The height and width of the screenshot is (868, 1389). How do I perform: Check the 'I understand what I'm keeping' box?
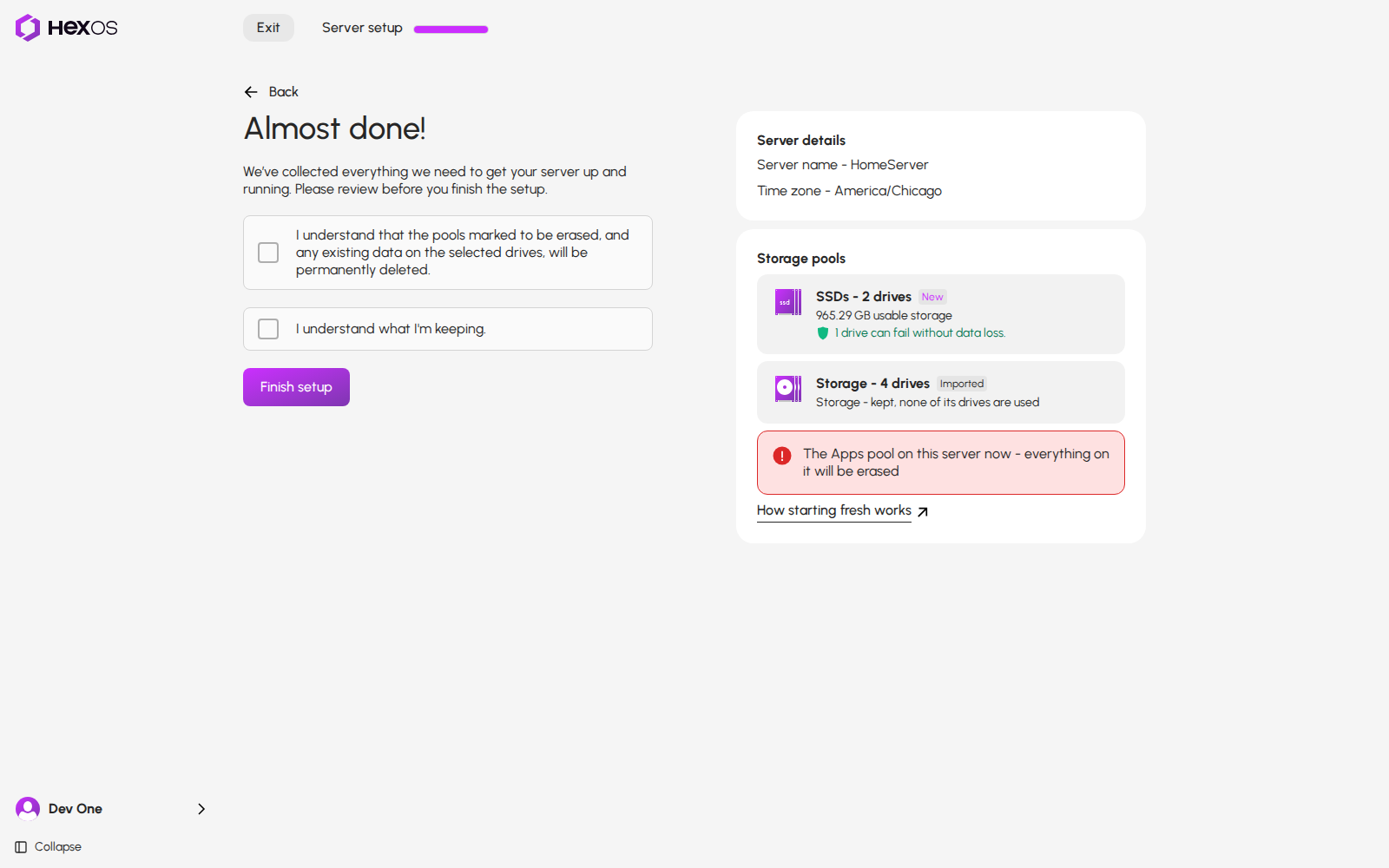(268, 329)
